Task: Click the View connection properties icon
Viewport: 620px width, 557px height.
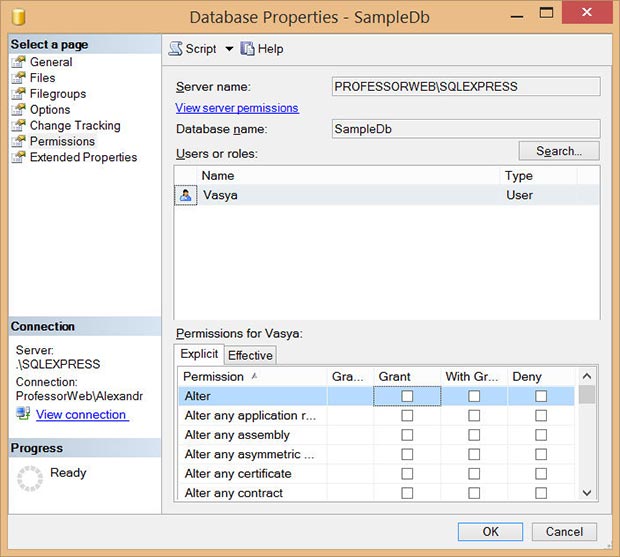Action: [23, 414]
